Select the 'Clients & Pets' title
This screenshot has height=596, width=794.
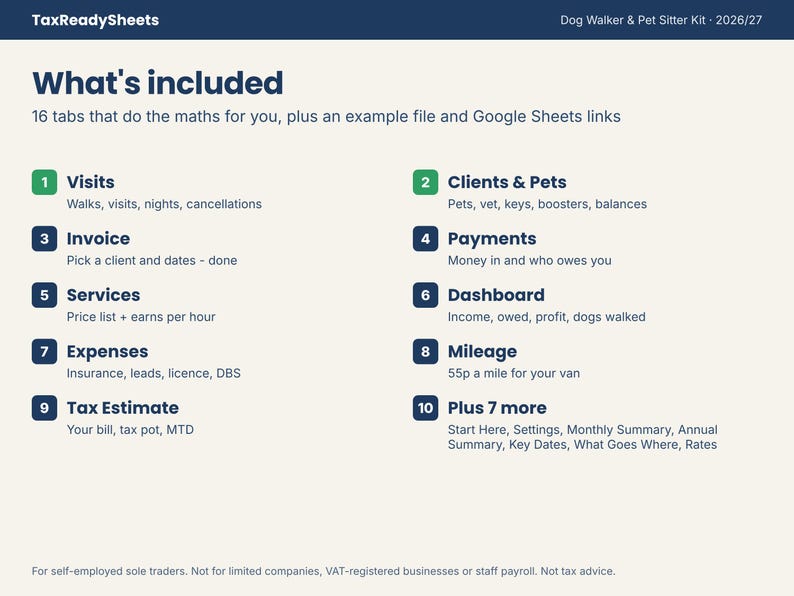click(x=507, y=182)
